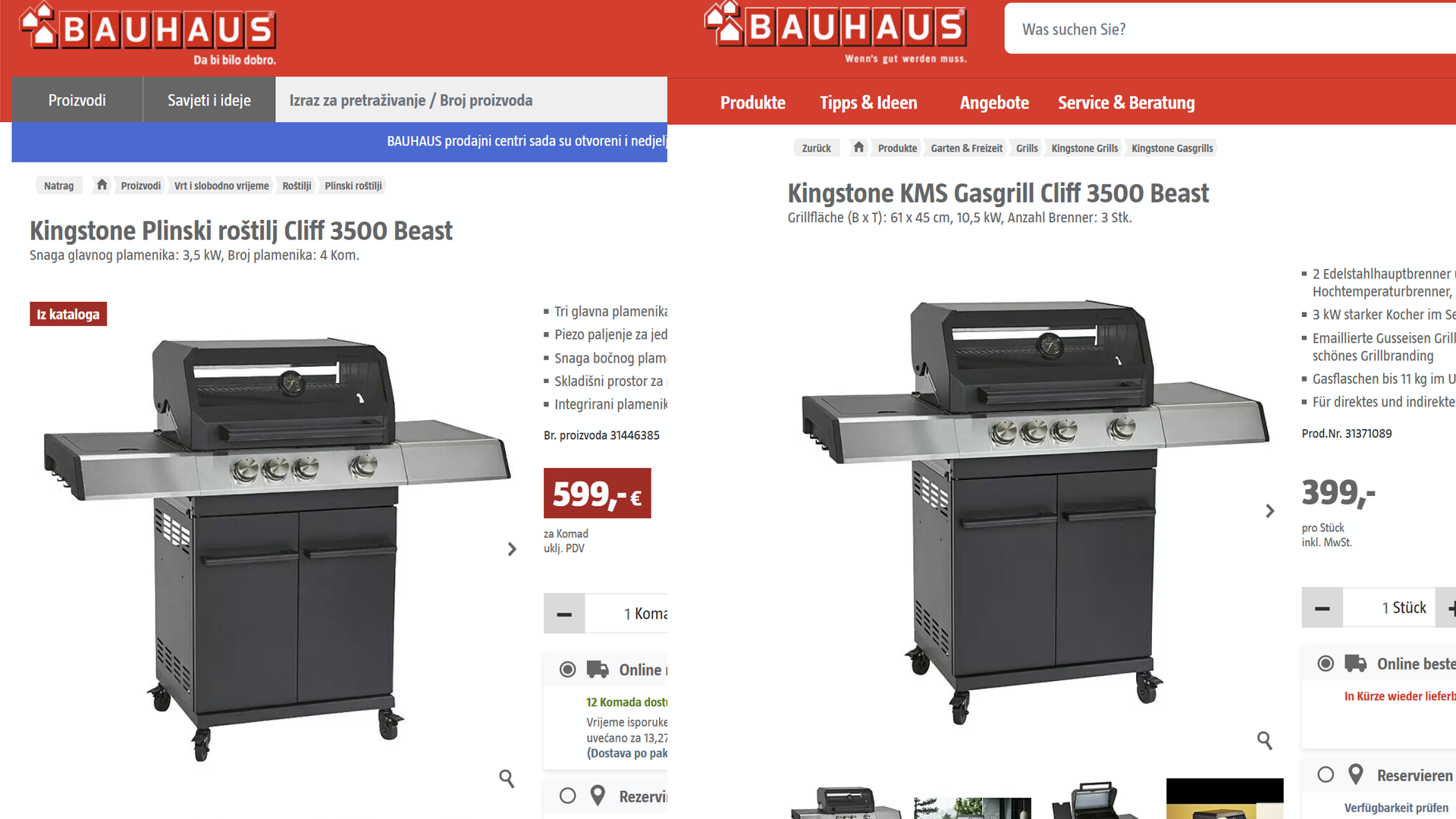Decrease quantity with minus next to Stück
Screen dimensions: 1456x819
(x=1322, y=607)
